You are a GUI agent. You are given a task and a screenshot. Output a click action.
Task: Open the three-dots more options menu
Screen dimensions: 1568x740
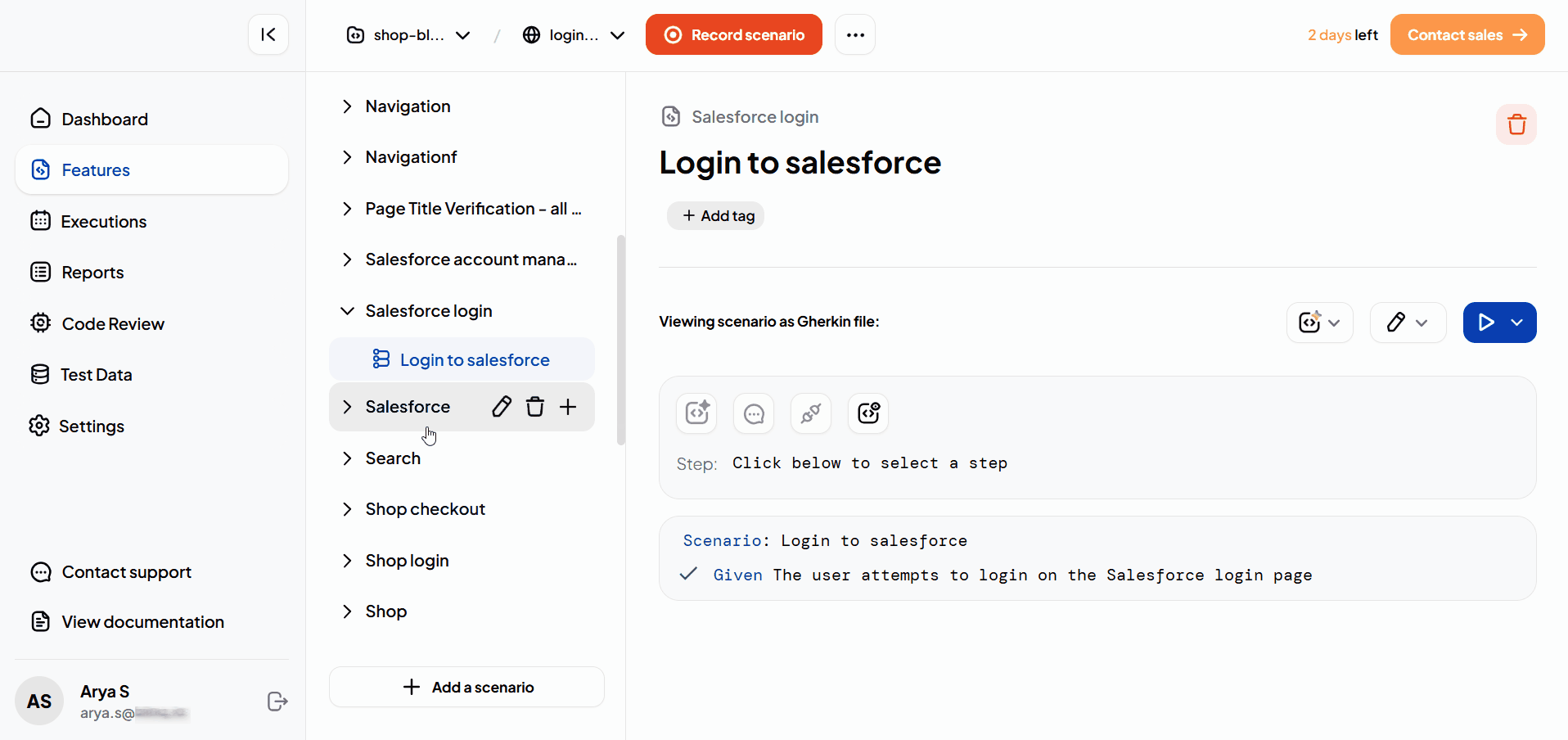coord(855,34)
